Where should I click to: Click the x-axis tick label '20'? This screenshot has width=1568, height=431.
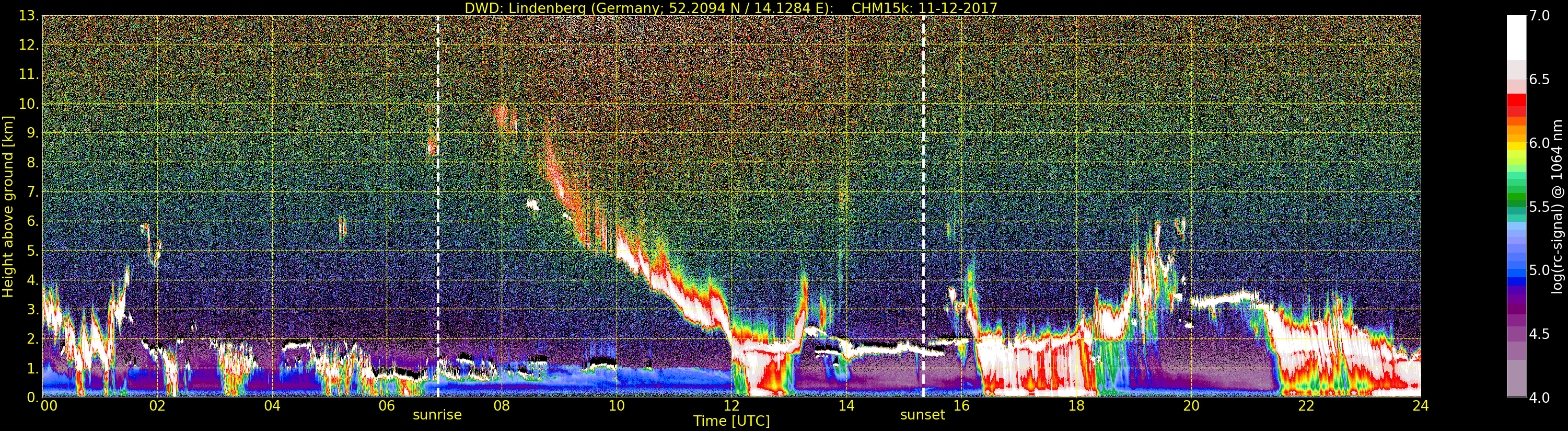(x=1191, y=406)
